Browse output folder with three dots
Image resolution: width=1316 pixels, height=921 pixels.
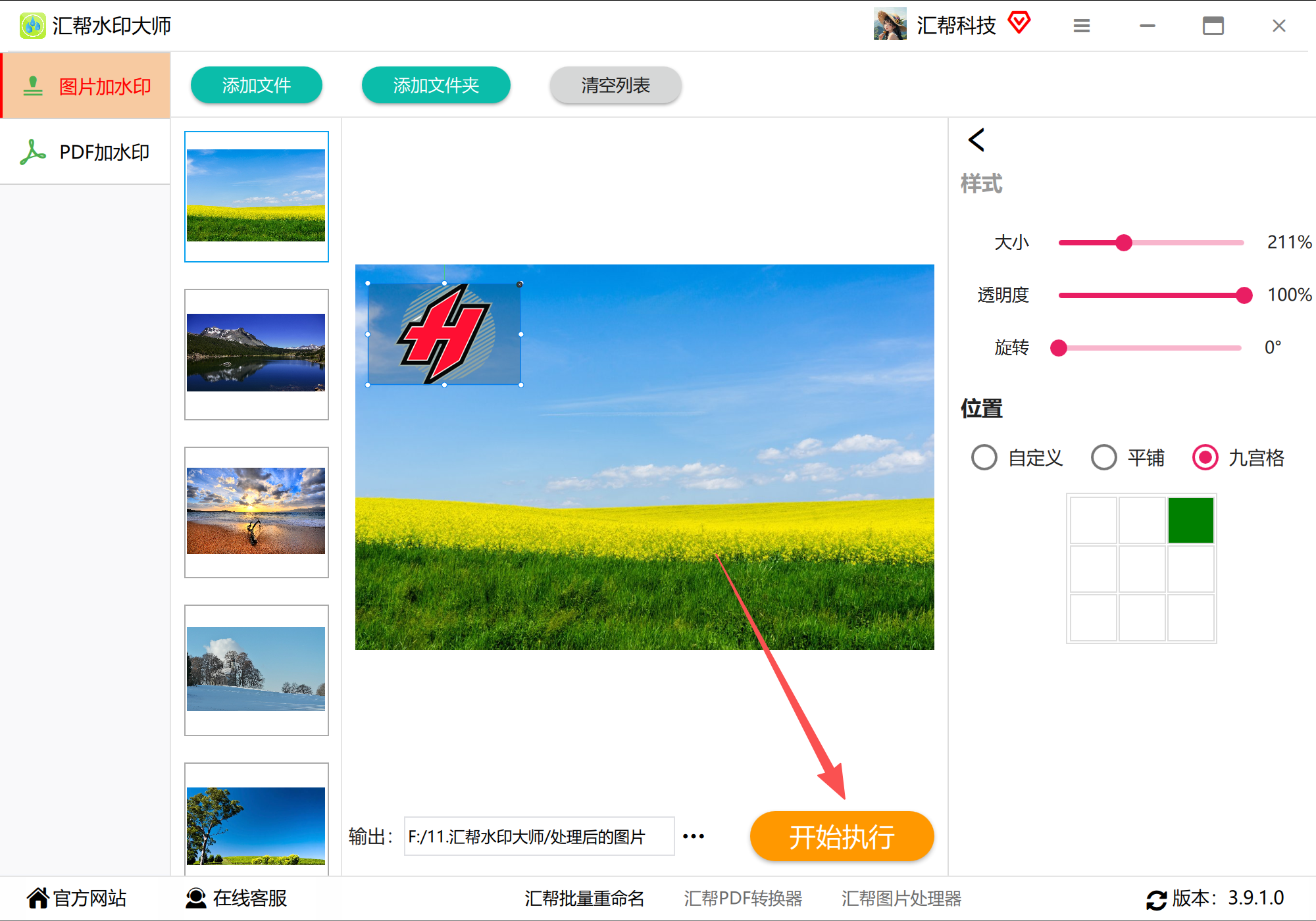[x=694, y=837]
